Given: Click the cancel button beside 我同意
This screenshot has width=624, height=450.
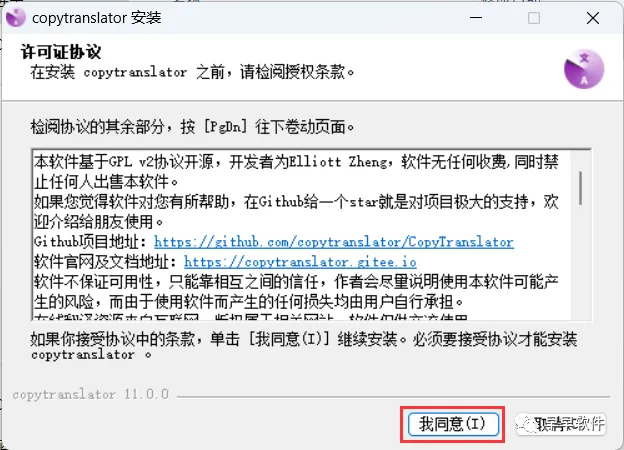Looking at the screenshot, I should (561, 424).
